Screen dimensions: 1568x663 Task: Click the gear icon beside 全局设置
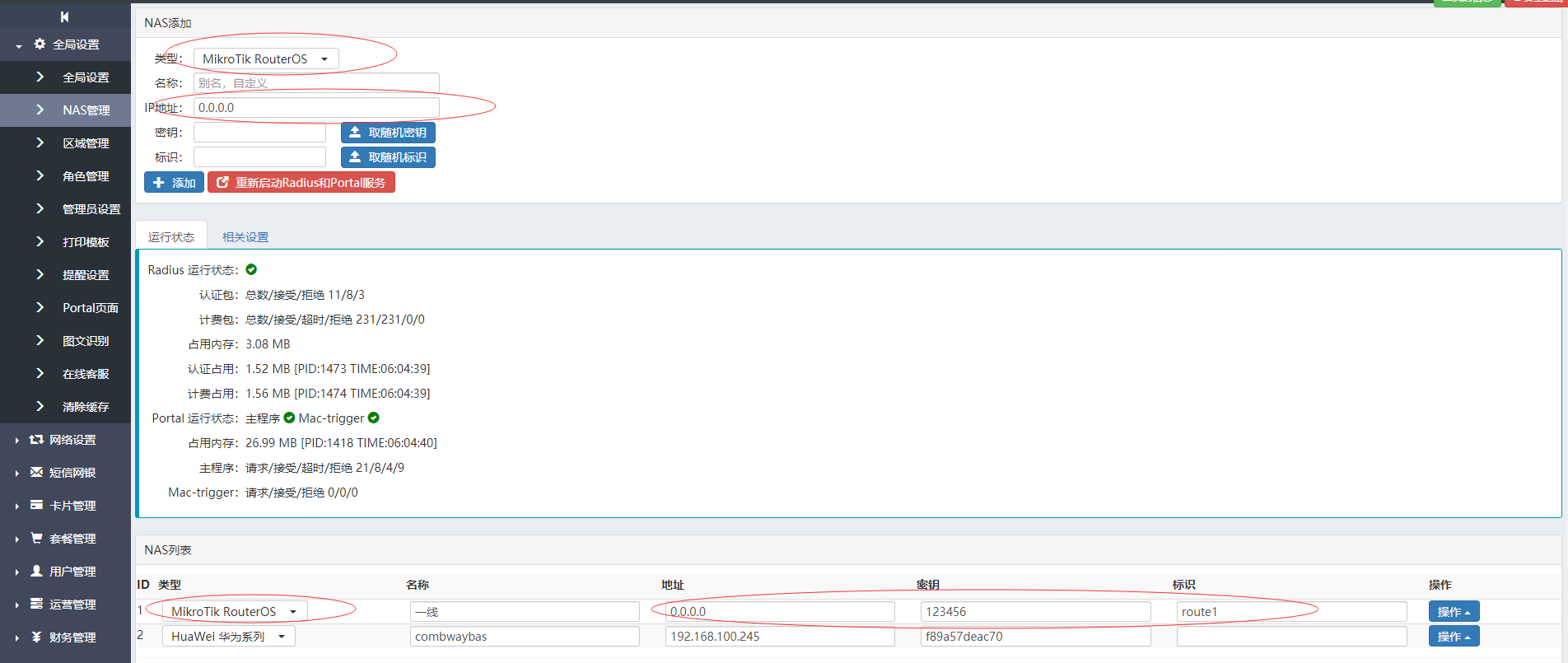[x=40, y=44]
